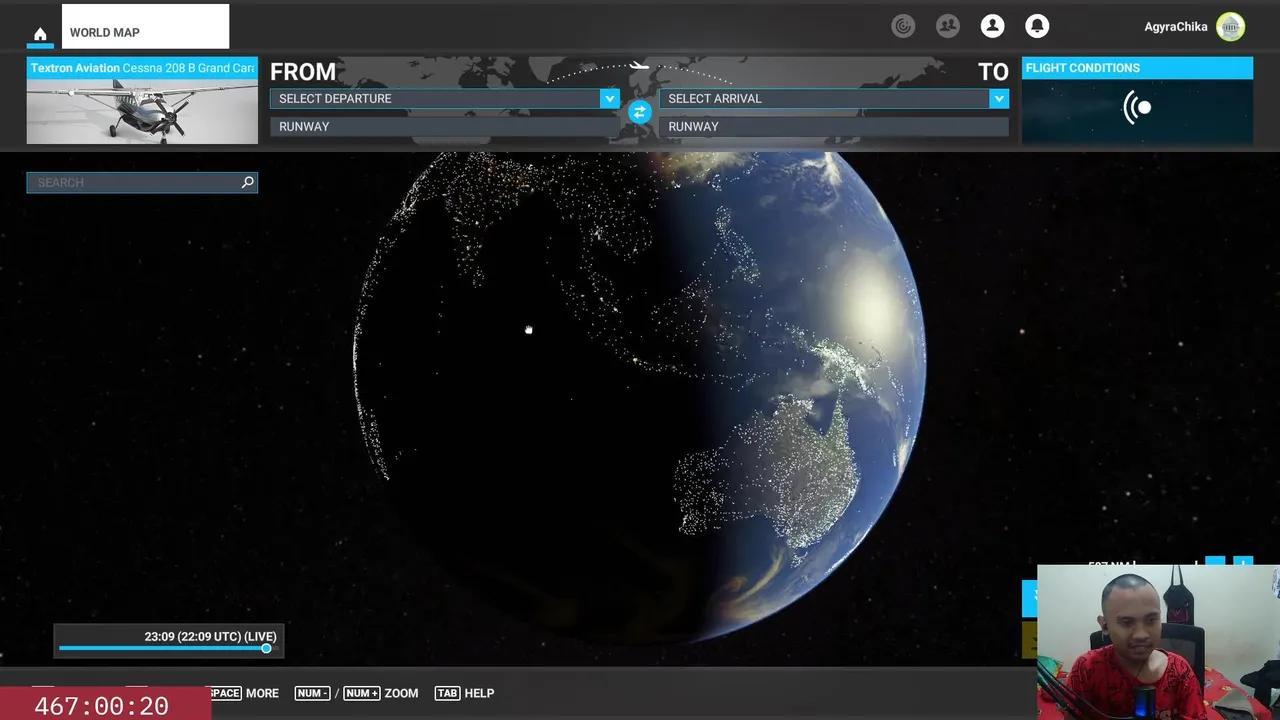Image resolution: width=1280 pixels, height=720 pixels.
Task: Click the NUM + zoom in key
Action: [361, 693]
